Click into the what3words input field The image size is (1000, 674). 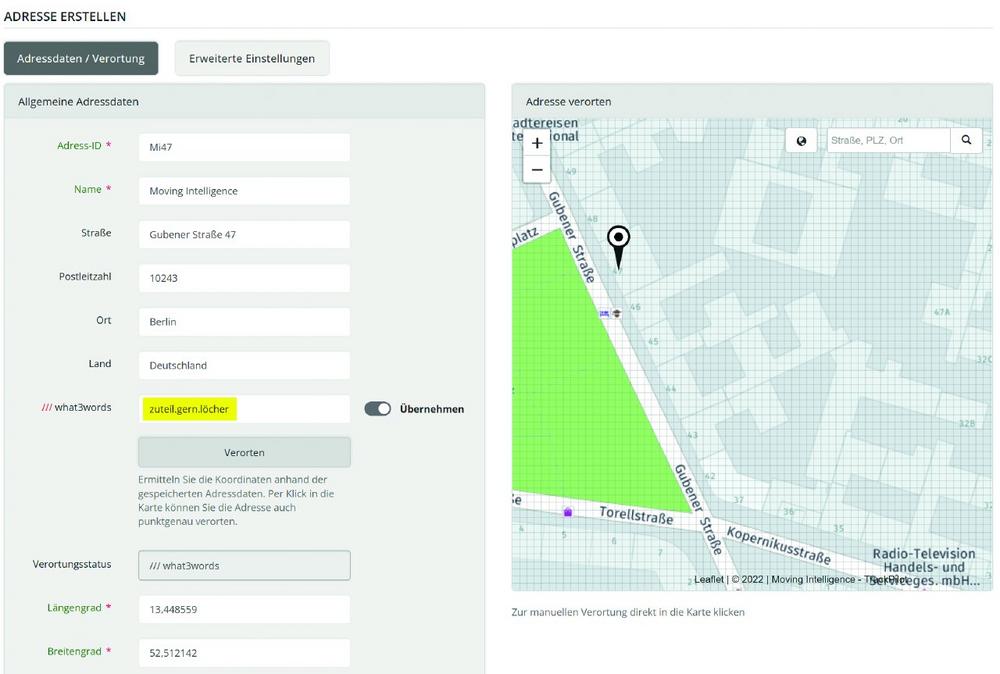(244, 409)
